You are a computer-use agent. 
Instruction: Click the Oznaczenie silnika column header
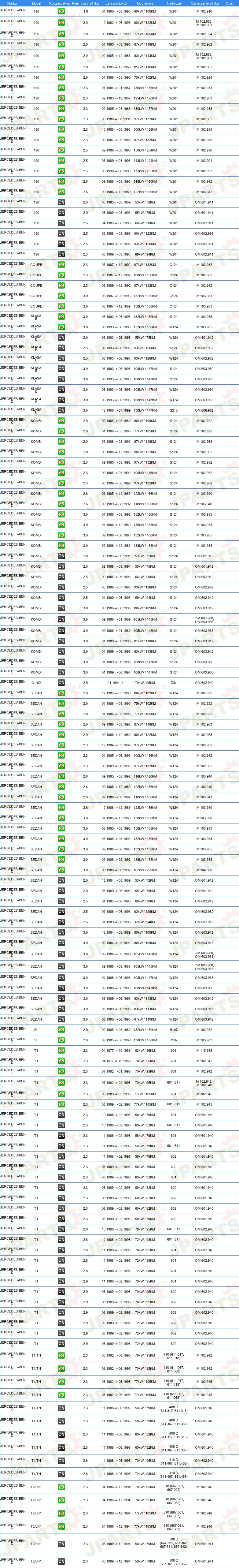(204, 3)
